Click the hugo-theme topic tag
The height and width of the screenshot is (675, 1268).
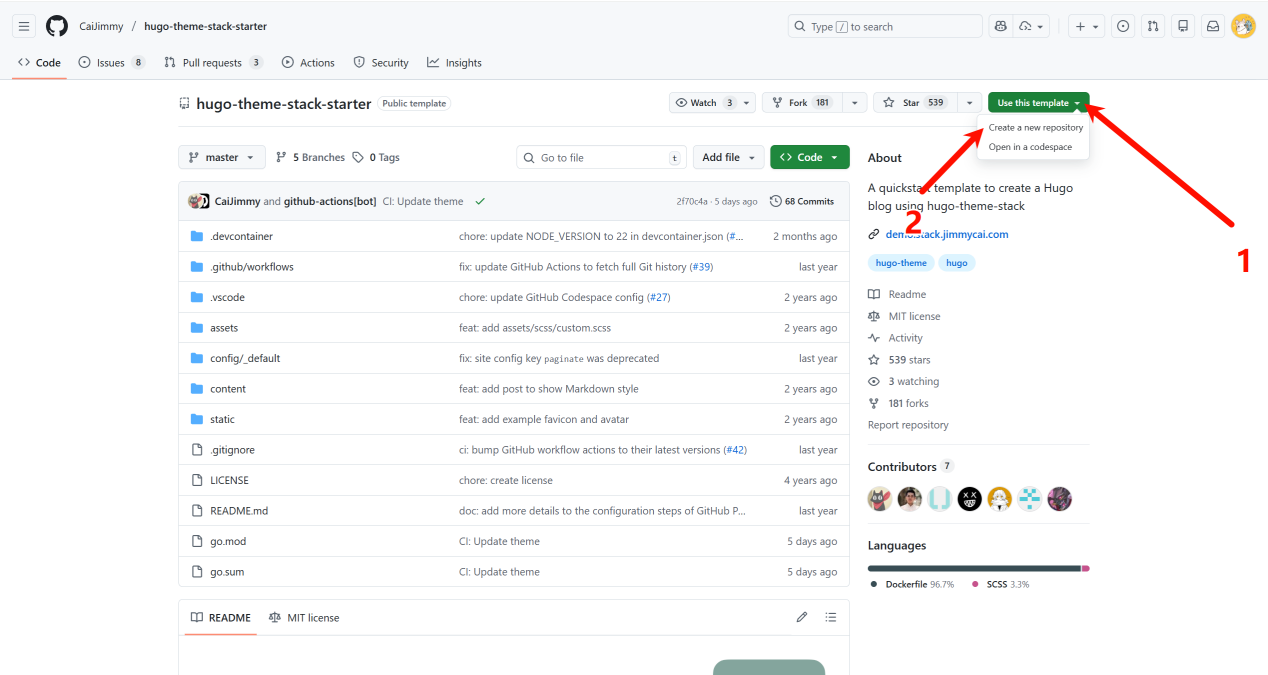tap(901, 263)
